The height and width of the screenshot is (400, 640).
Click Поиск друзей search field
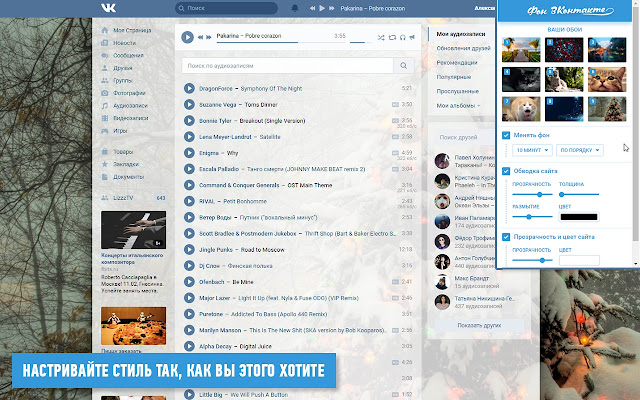[464, 137]
